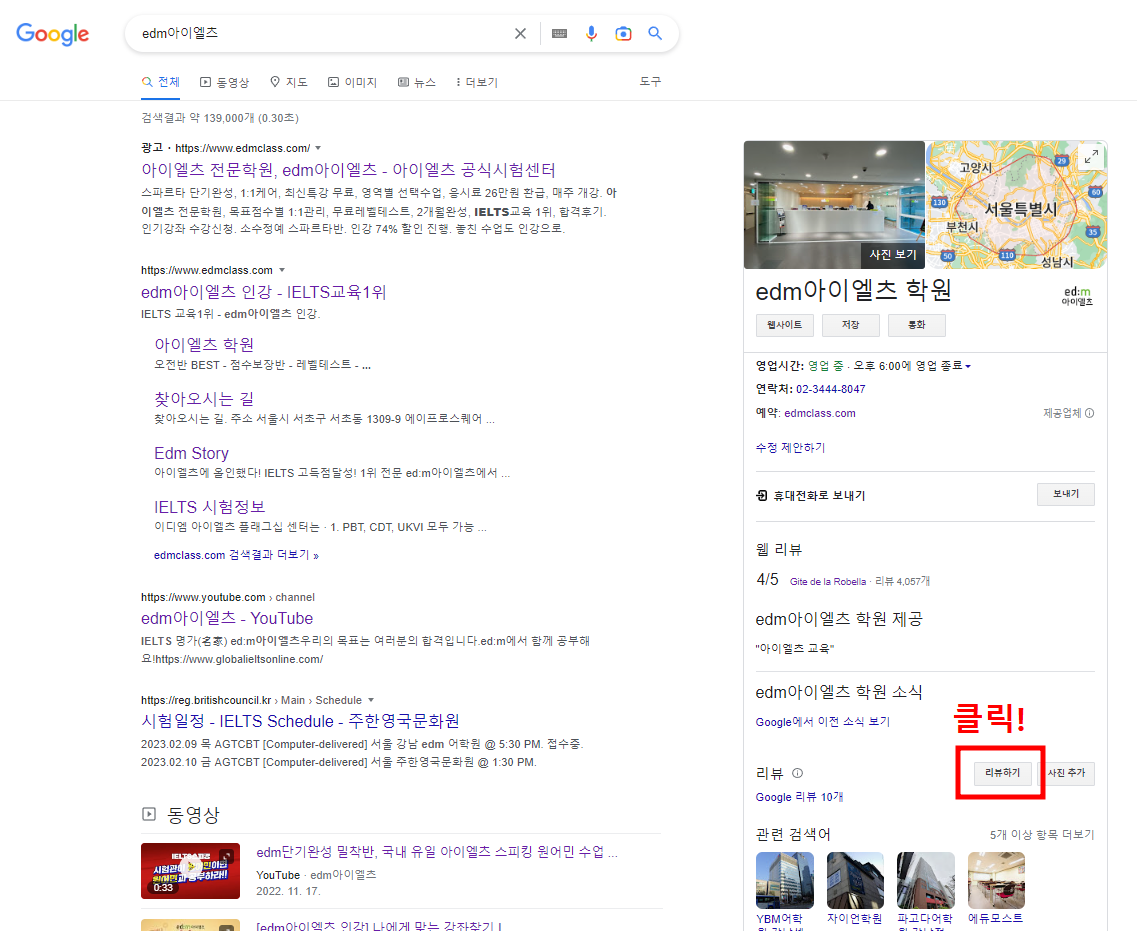Open the YBM어학원 related search thumbnail

(785, 880)
